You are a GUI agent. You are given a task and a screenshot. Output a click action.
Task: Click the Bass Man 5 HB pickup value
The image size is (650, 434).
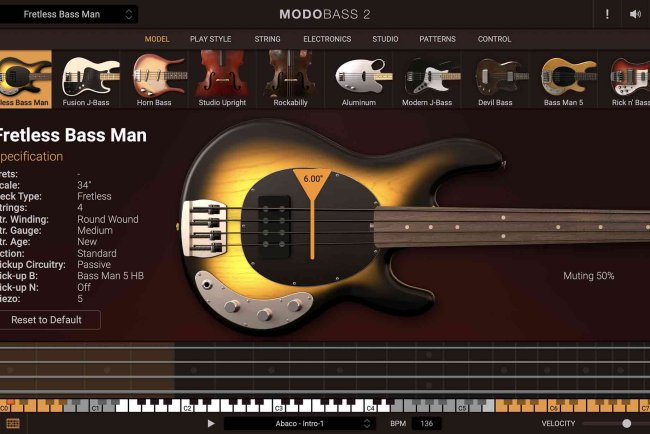pyautogui.click(x=110, y=276)
